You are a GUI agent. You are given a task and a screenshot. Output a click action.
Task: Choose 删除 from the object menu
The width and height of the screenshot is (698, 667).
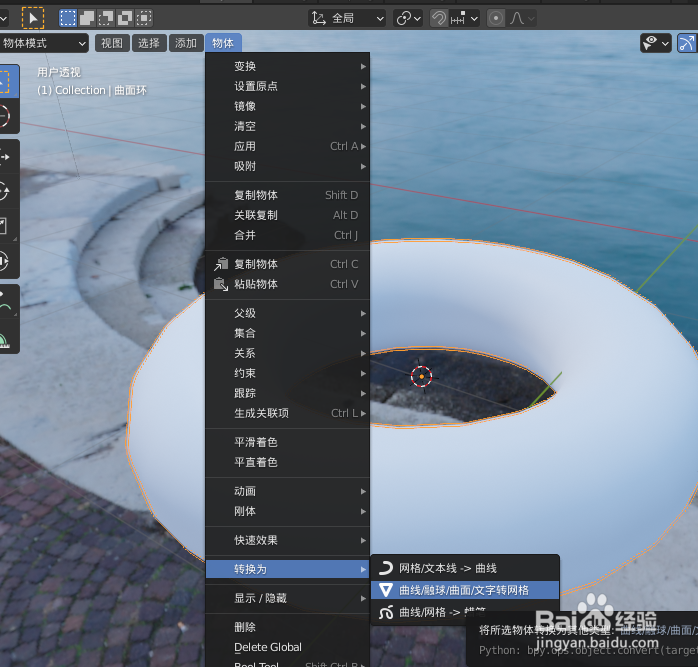coord(288,627)
